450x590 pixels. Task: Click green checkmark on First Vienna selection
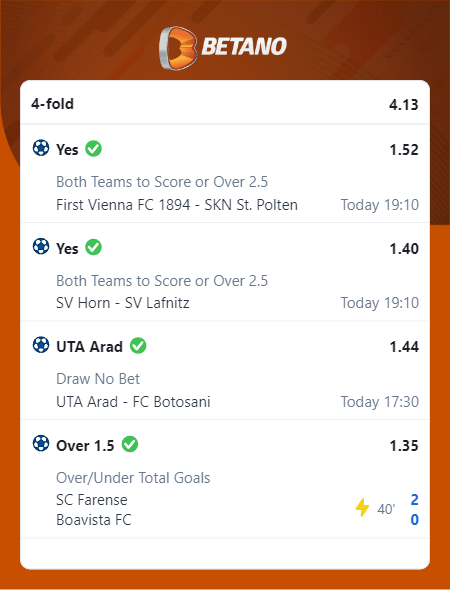93,149
